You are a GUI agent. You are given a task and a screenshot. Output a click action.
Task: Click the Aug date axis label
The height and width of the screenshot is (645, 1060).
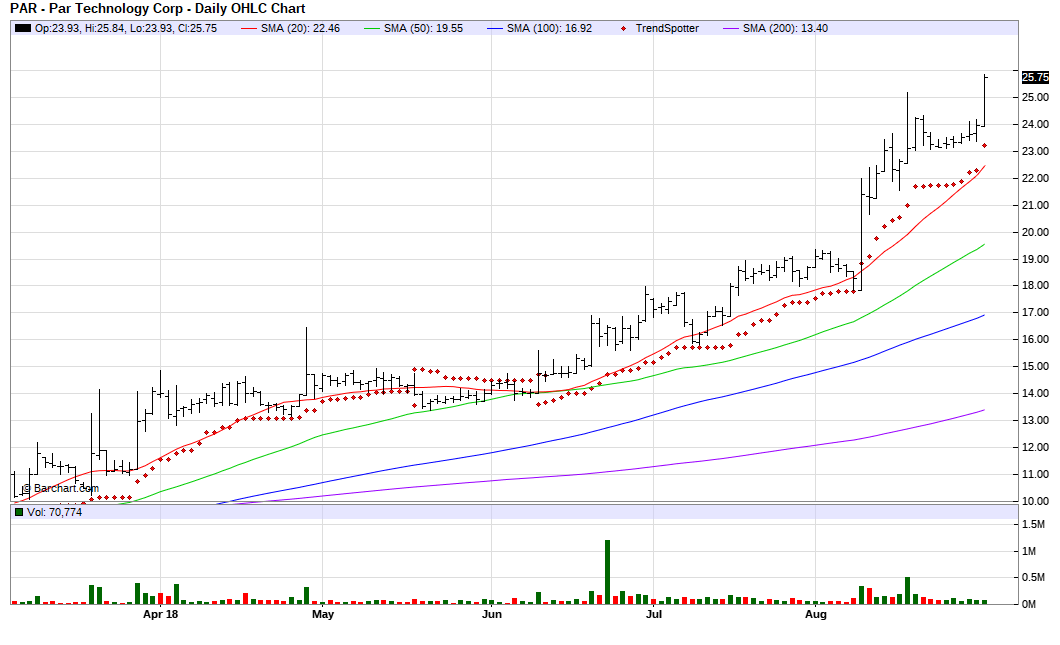click(x=816, y=614)
